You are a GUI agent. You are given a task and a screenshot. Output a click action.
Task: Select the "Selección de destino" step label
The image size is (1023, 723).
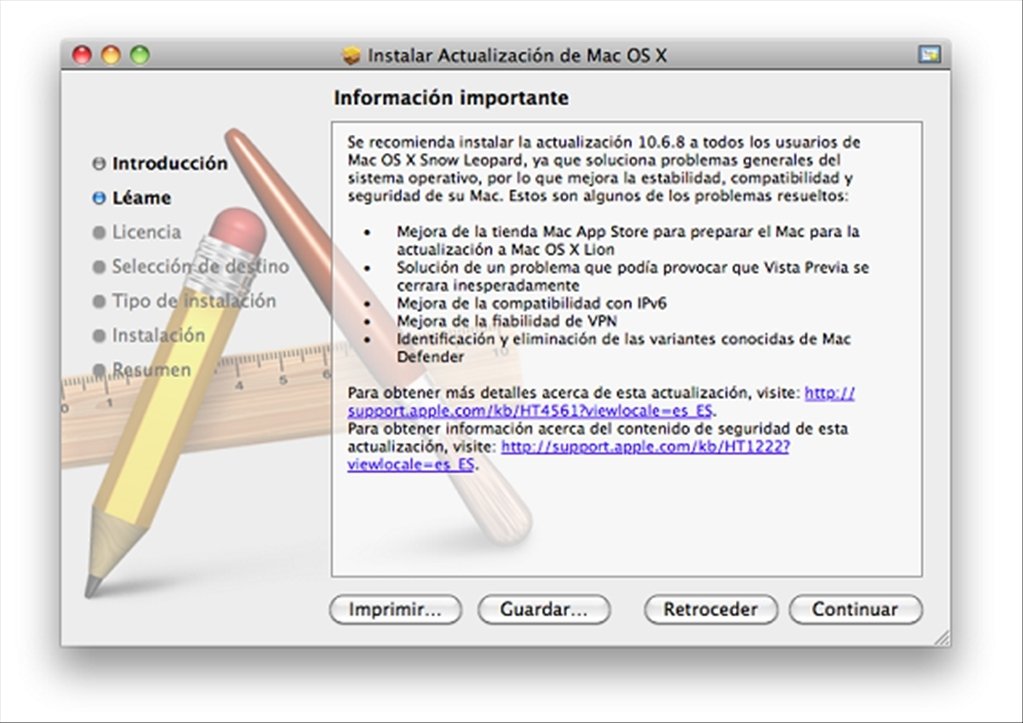pyautogui.click(x=200, y=266)
